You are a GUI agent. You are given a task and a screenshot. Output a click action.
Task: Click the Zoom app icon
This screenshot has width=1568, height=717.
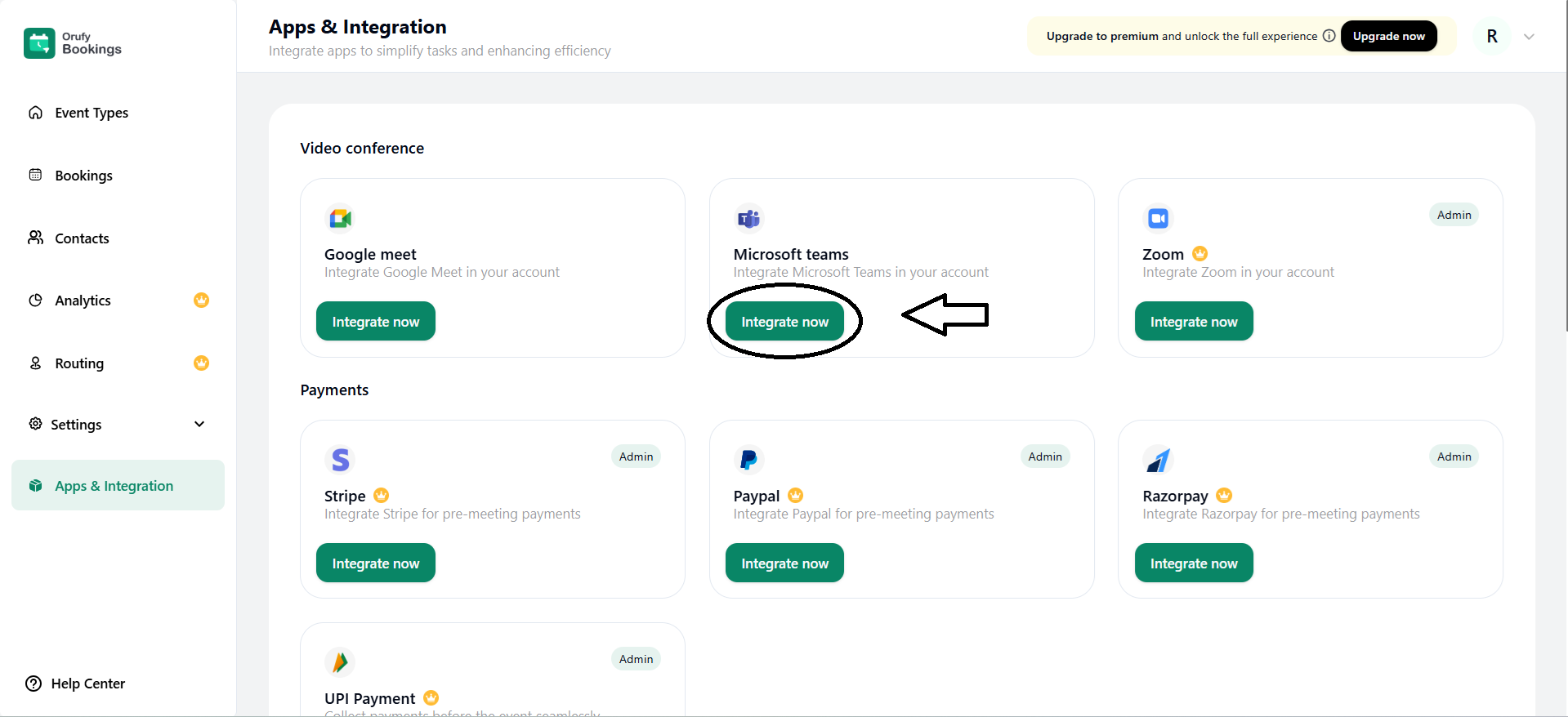coord(1158,218)
